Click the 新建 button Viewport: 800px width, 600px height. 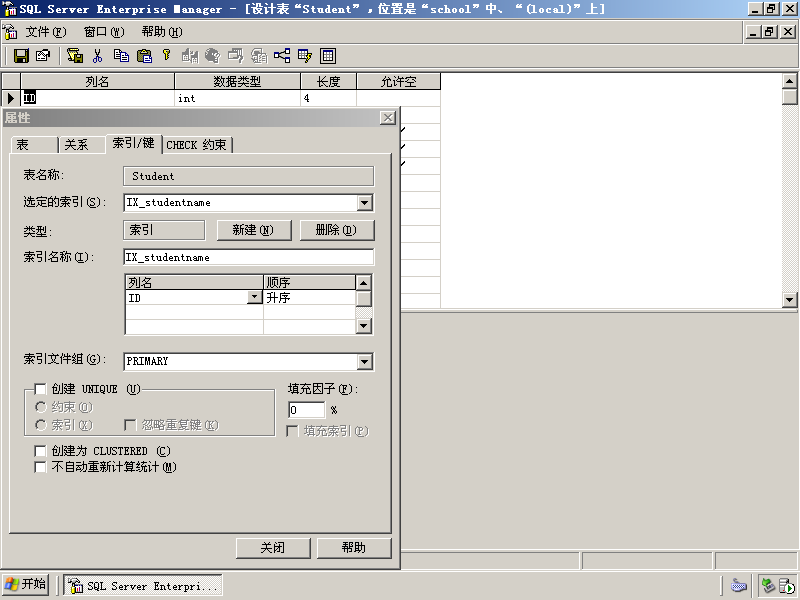pyautogui.click(x=254, y=230)
